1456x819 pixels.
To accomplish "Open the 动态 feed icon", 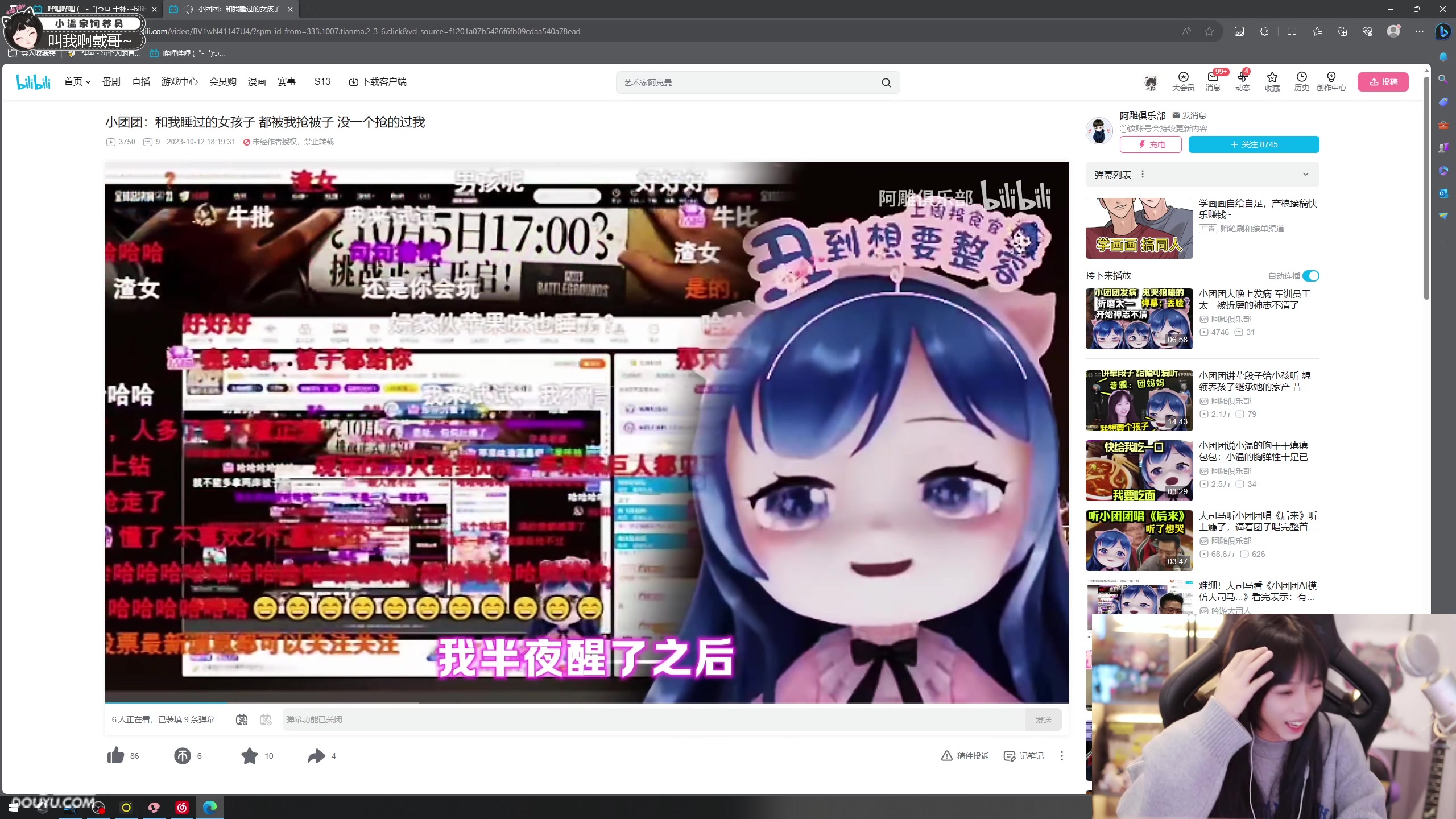I will point(1242,81).
